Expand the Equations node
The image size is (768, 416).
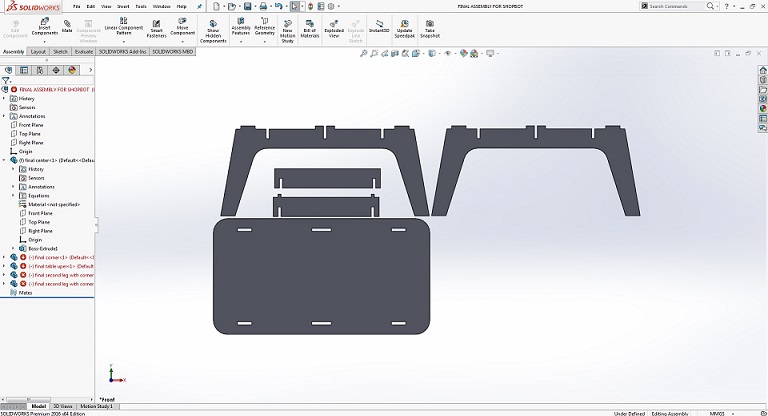coord(13,196)
